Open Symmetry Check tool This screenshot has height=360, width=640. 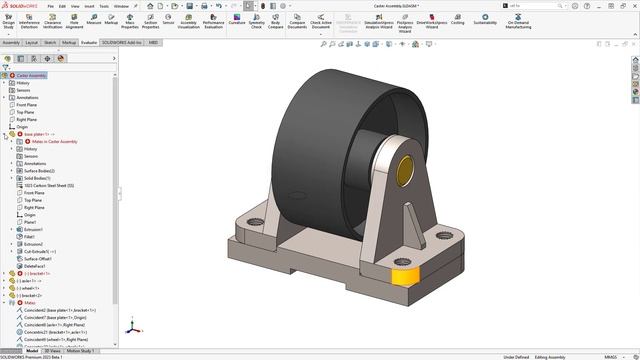[257, 21]
